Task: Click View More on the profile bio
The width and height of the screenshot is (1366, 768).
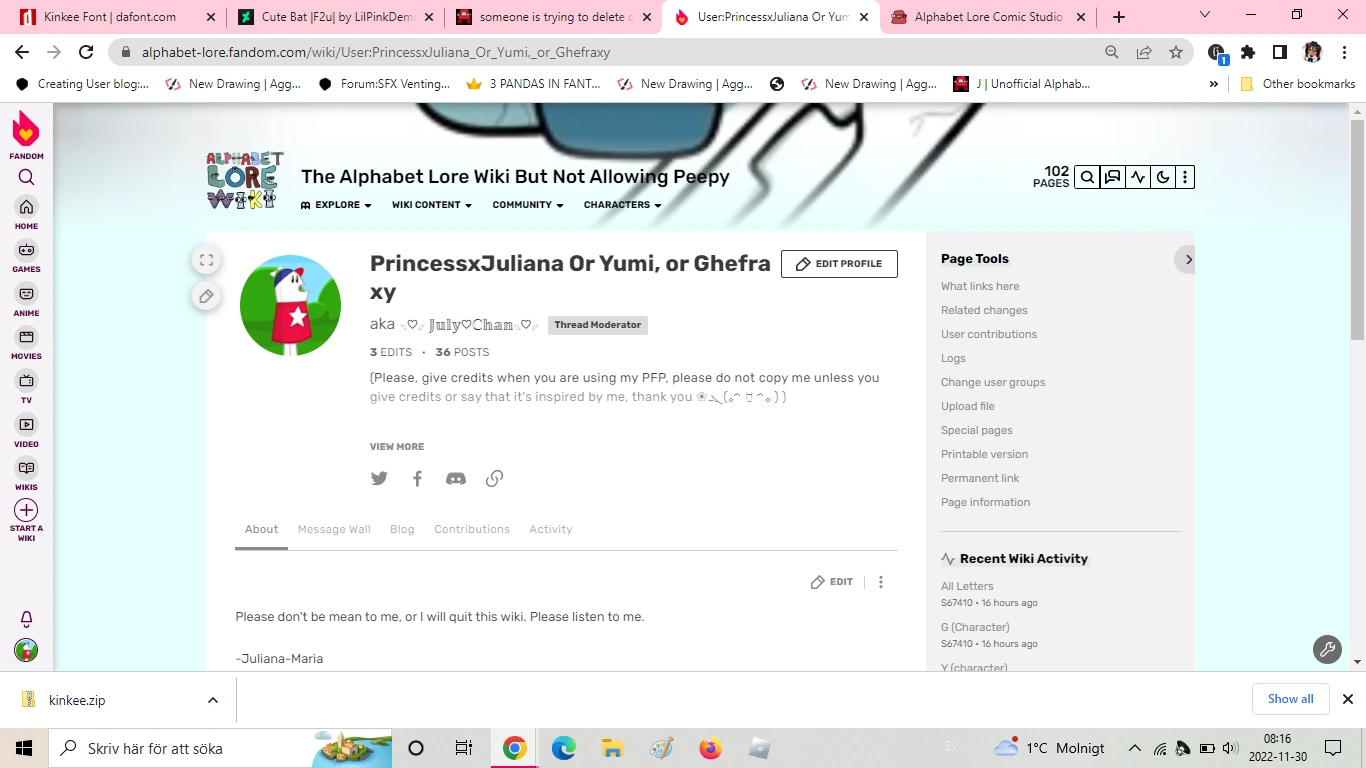Action: [x=396, y=446]
